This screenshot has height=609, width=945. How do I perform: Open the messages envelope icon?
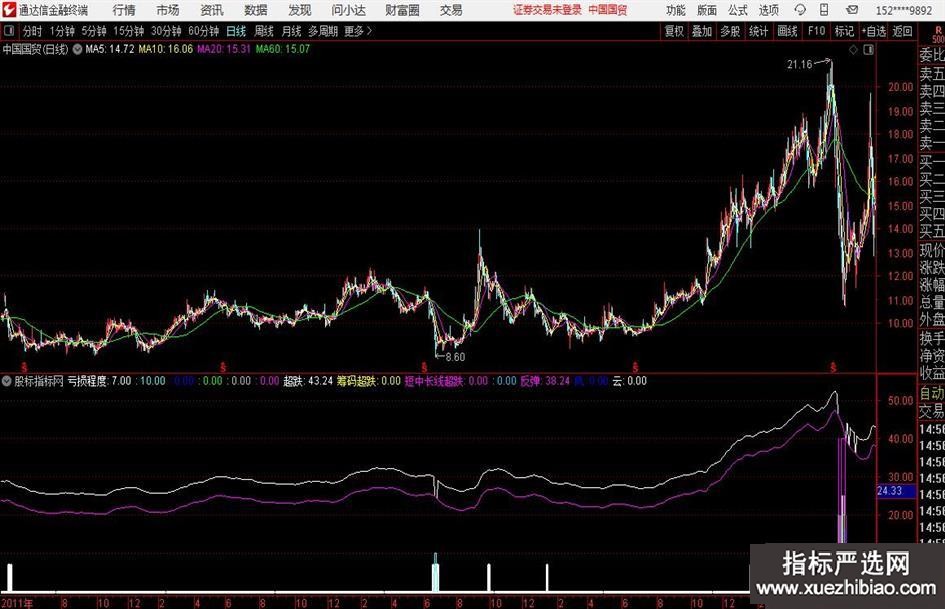click(x=852, y=10)
